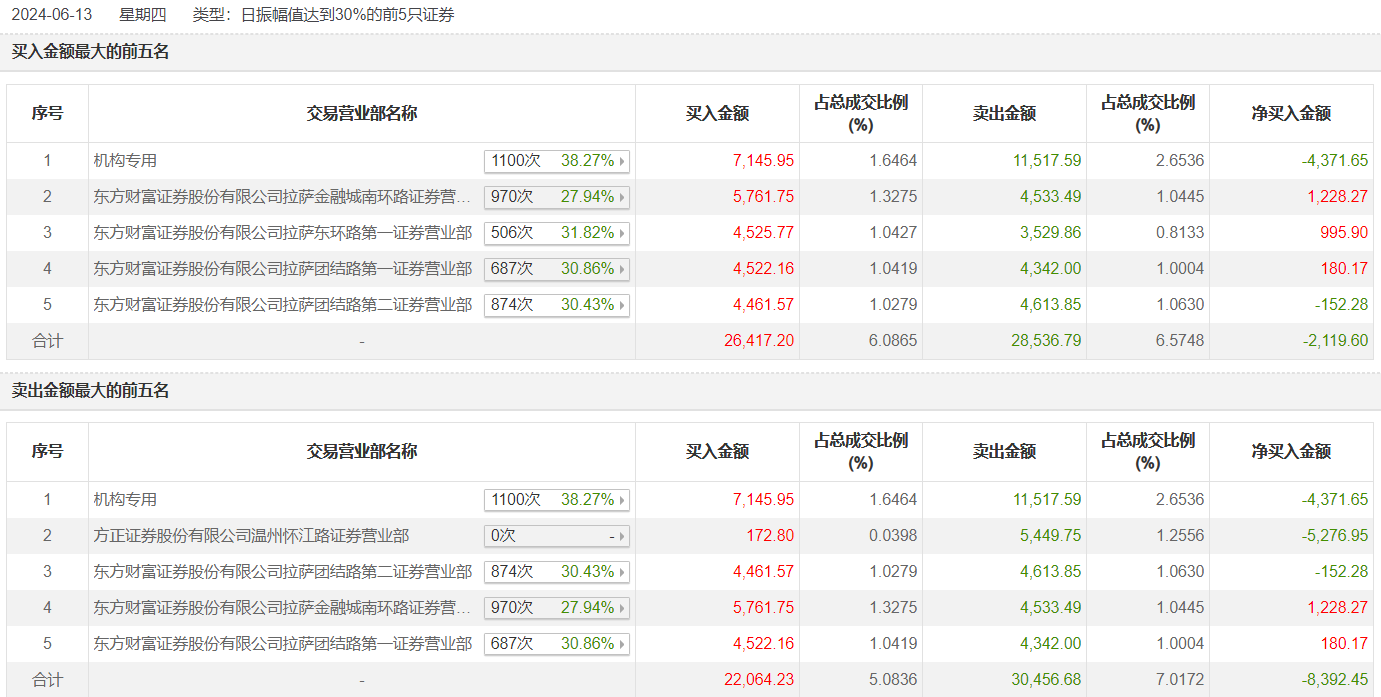Image resolution: width=1381 pixels, height=697 pixels.
Task: Expand 874次 30.43% box in buy top-five table
Action: 557,305
